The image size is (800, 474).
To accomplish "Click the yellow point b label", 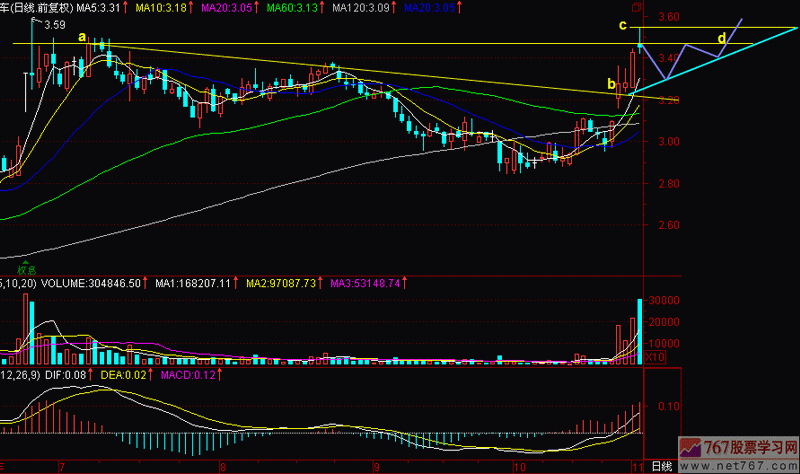I will click(x=611, y=84).
